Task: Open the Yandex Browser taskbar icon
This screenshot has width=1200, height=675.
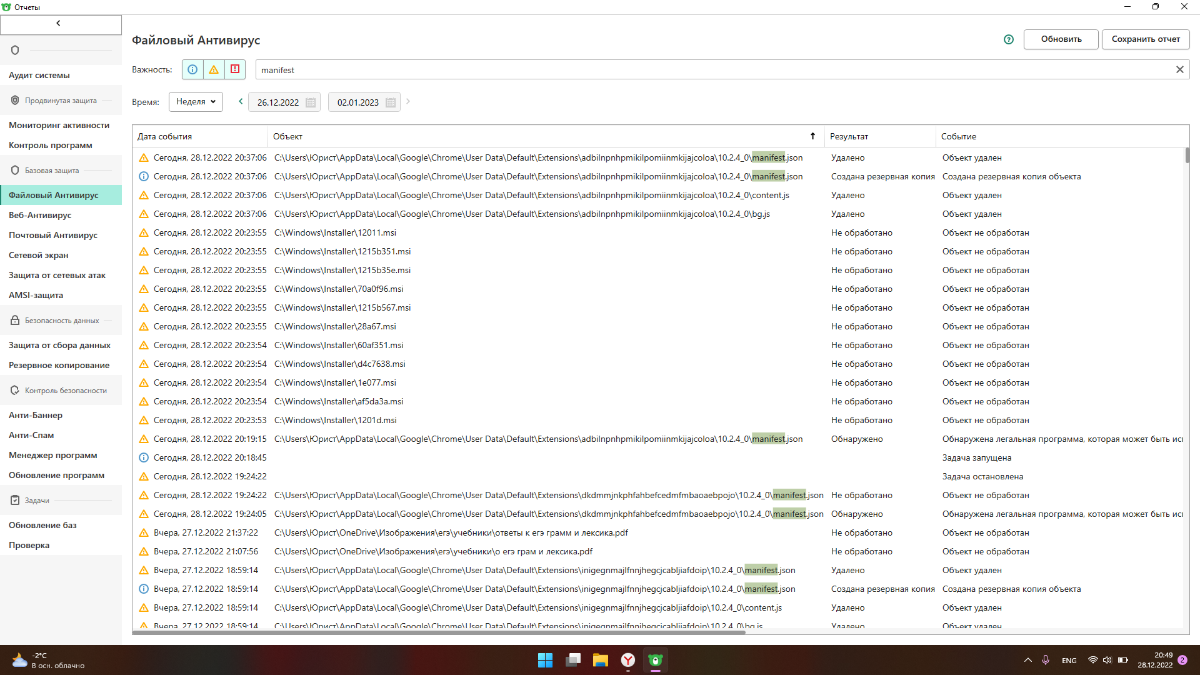Action: 628,660
